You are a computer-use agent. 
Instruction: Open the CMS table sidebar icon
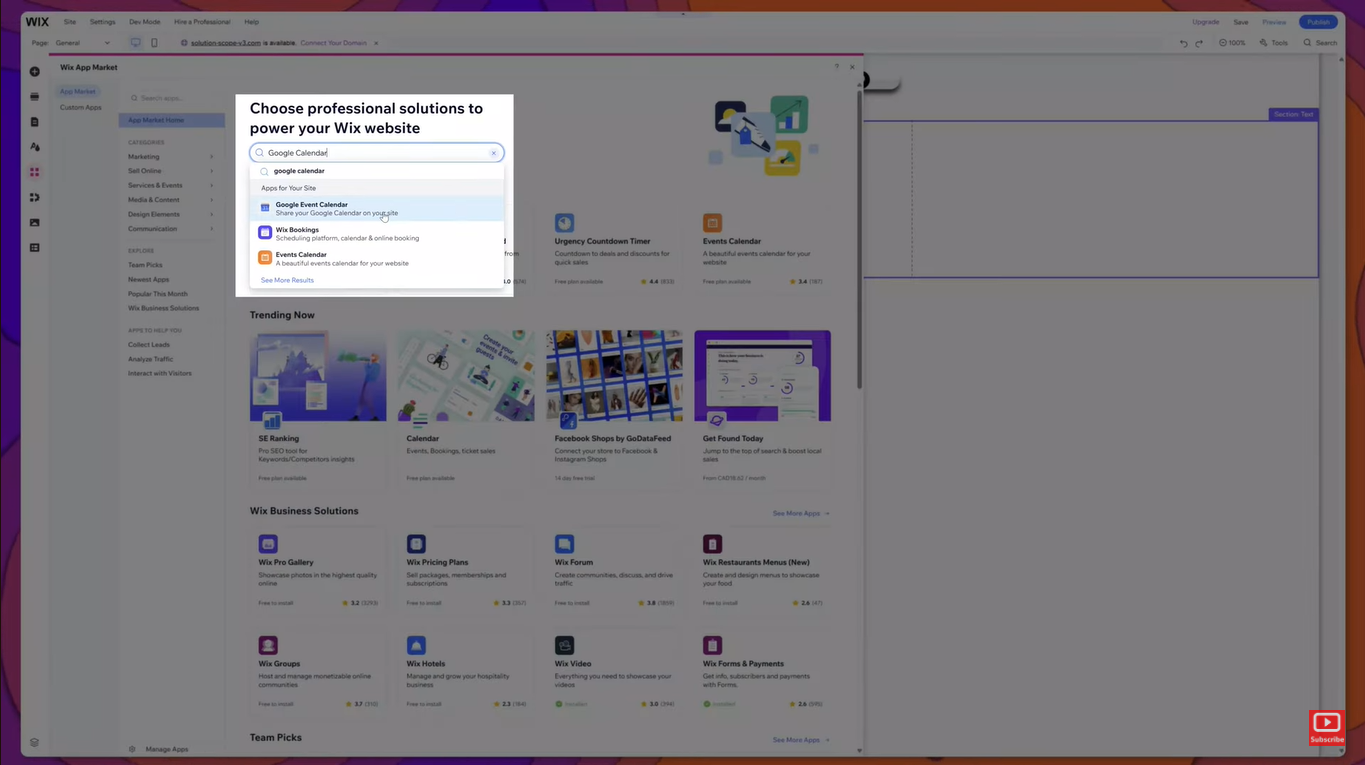(34, 247)
